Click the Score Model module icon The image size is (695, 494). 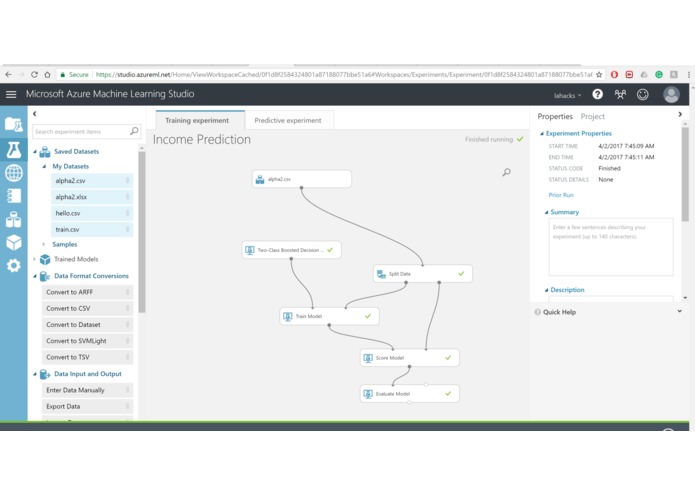click(368, 358)
